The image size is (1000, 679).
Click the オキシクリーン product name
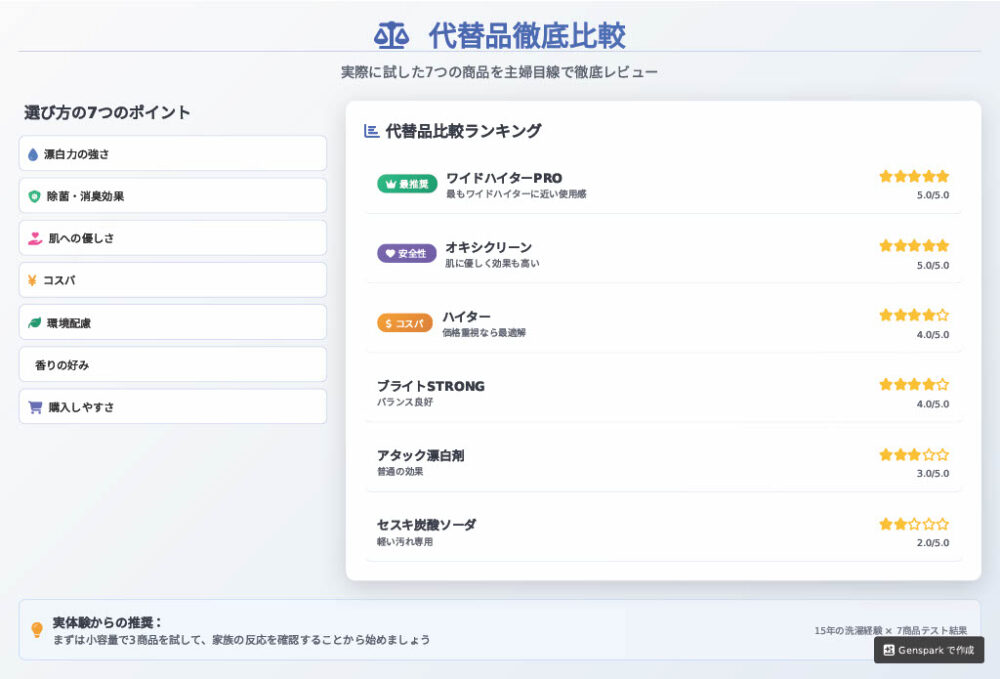pyautogui.click(x=489, y=247)
